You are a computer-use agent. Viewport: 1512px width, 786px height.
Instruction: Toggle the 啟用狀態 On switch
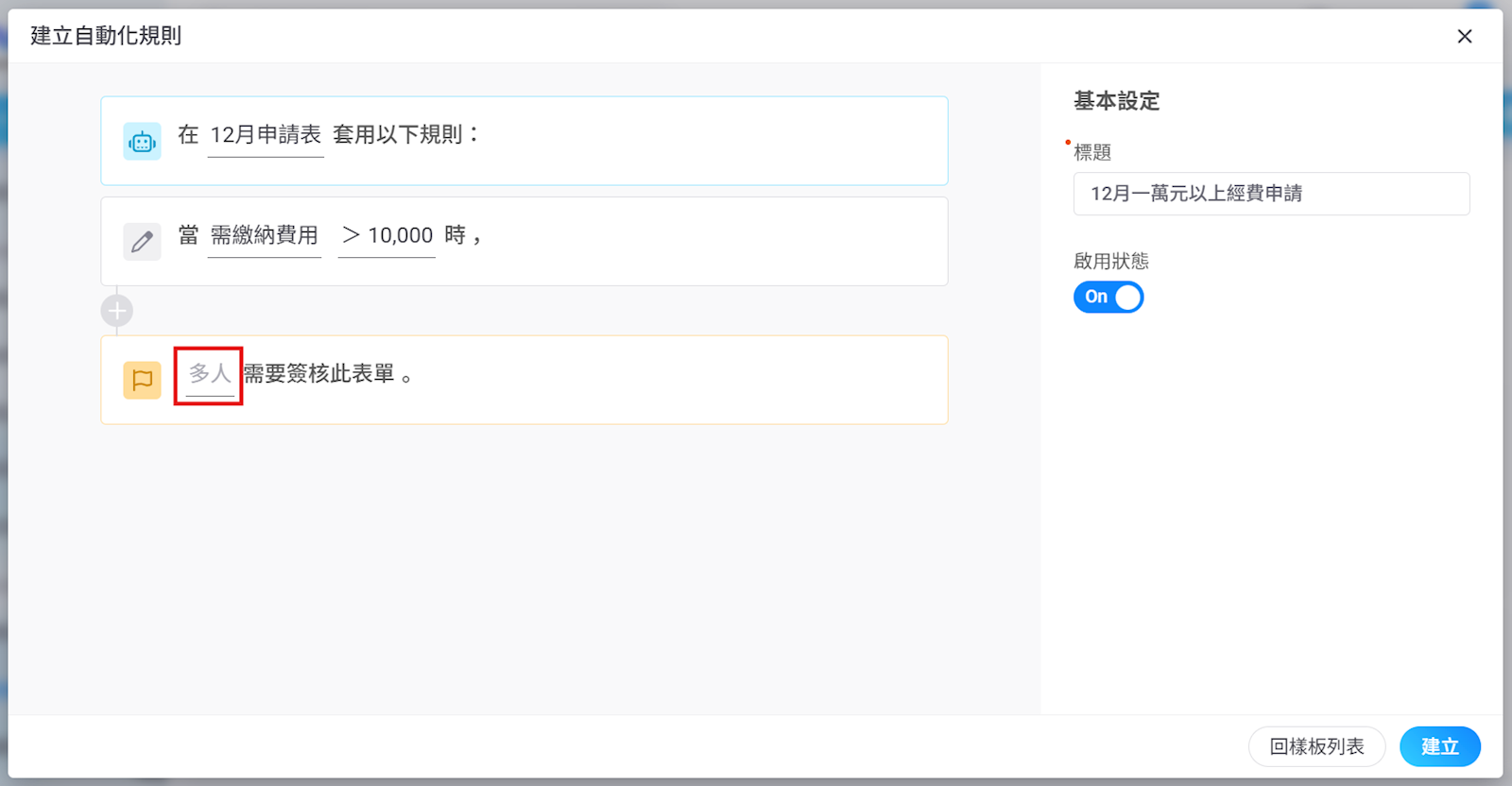click(x=1108, y=297)
